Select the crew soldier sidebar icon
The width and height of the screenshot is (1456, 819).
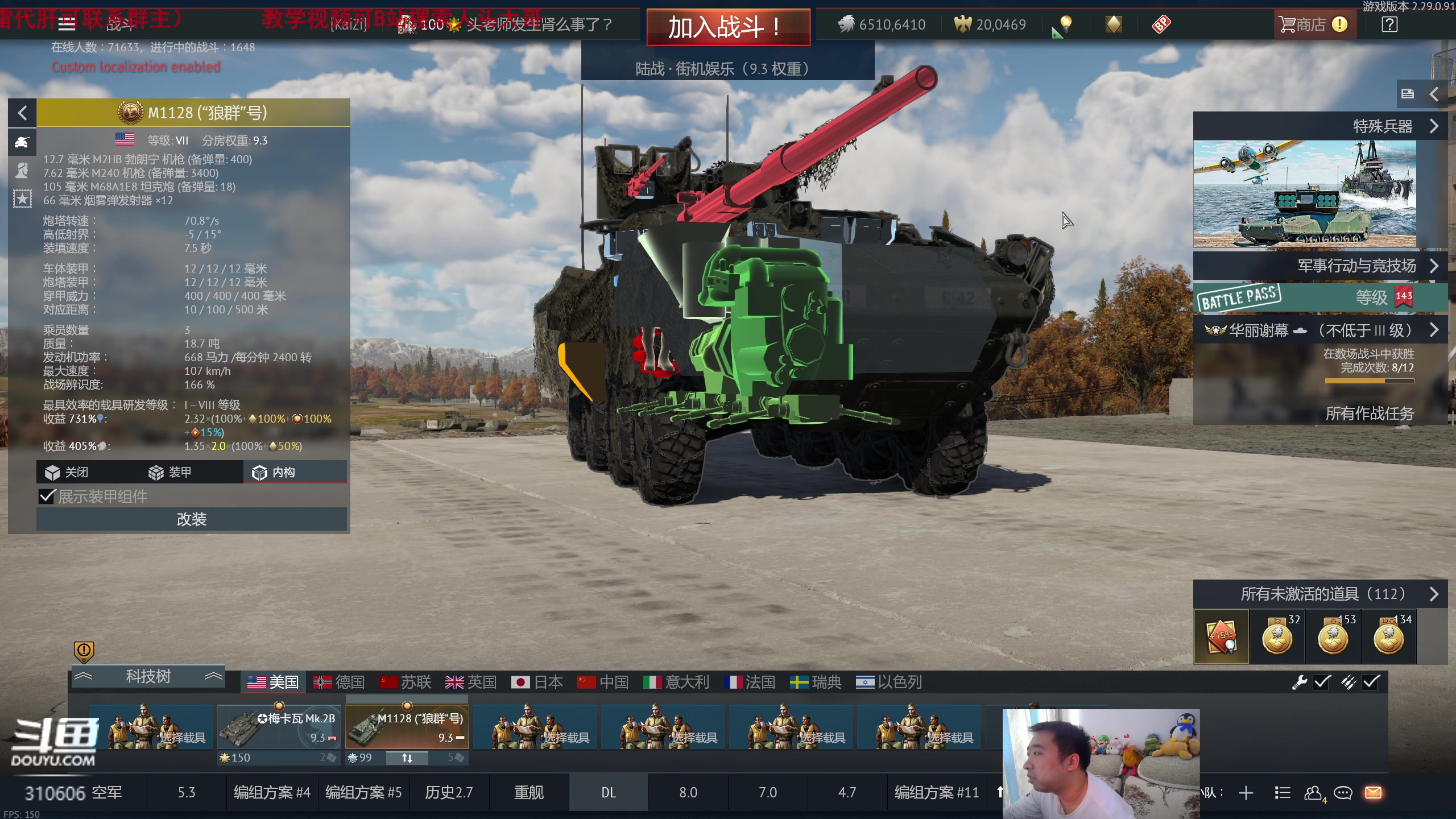pyautogui.click(x=22, y=170)
